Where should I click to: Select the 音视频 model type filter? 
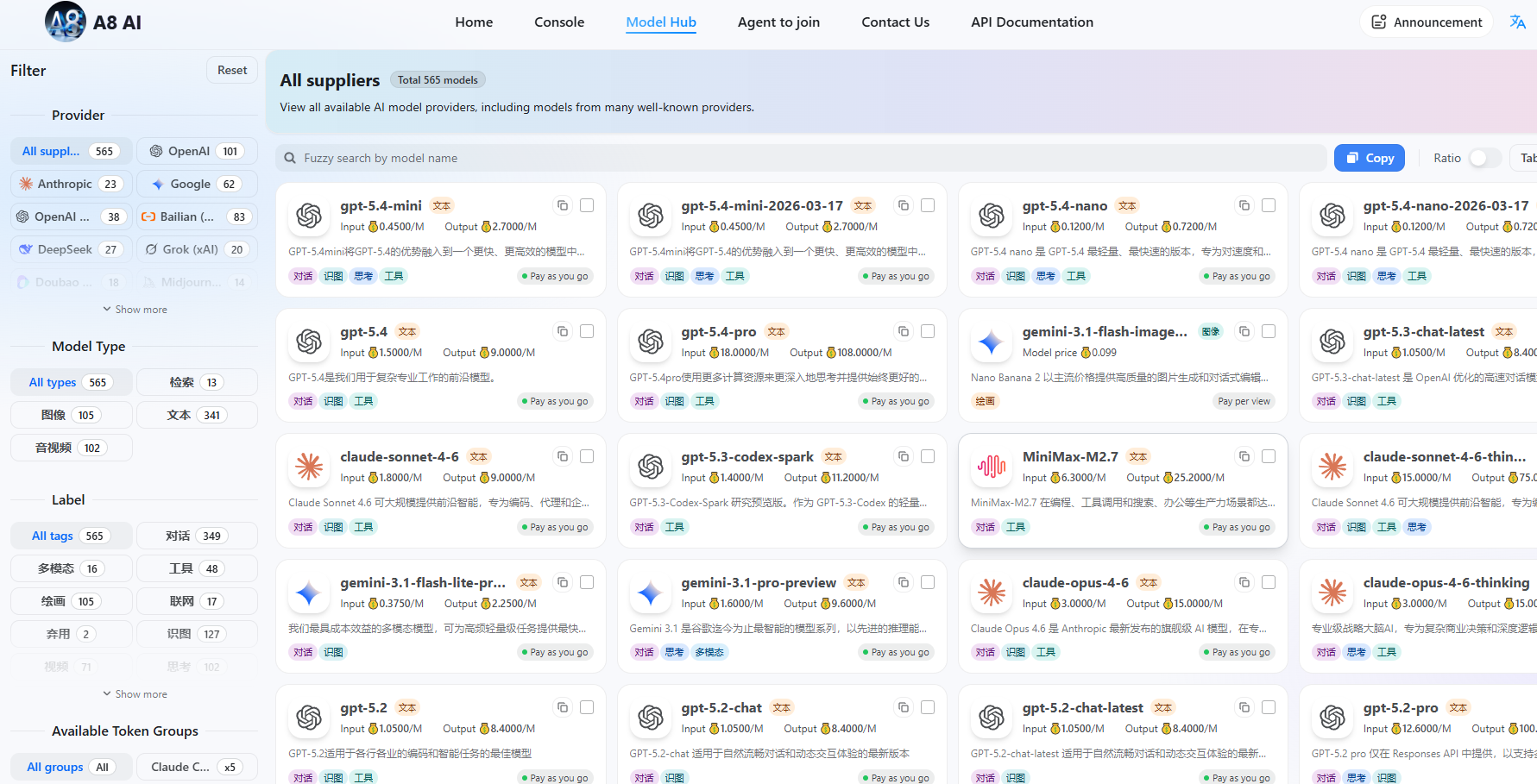click(72, 448)
